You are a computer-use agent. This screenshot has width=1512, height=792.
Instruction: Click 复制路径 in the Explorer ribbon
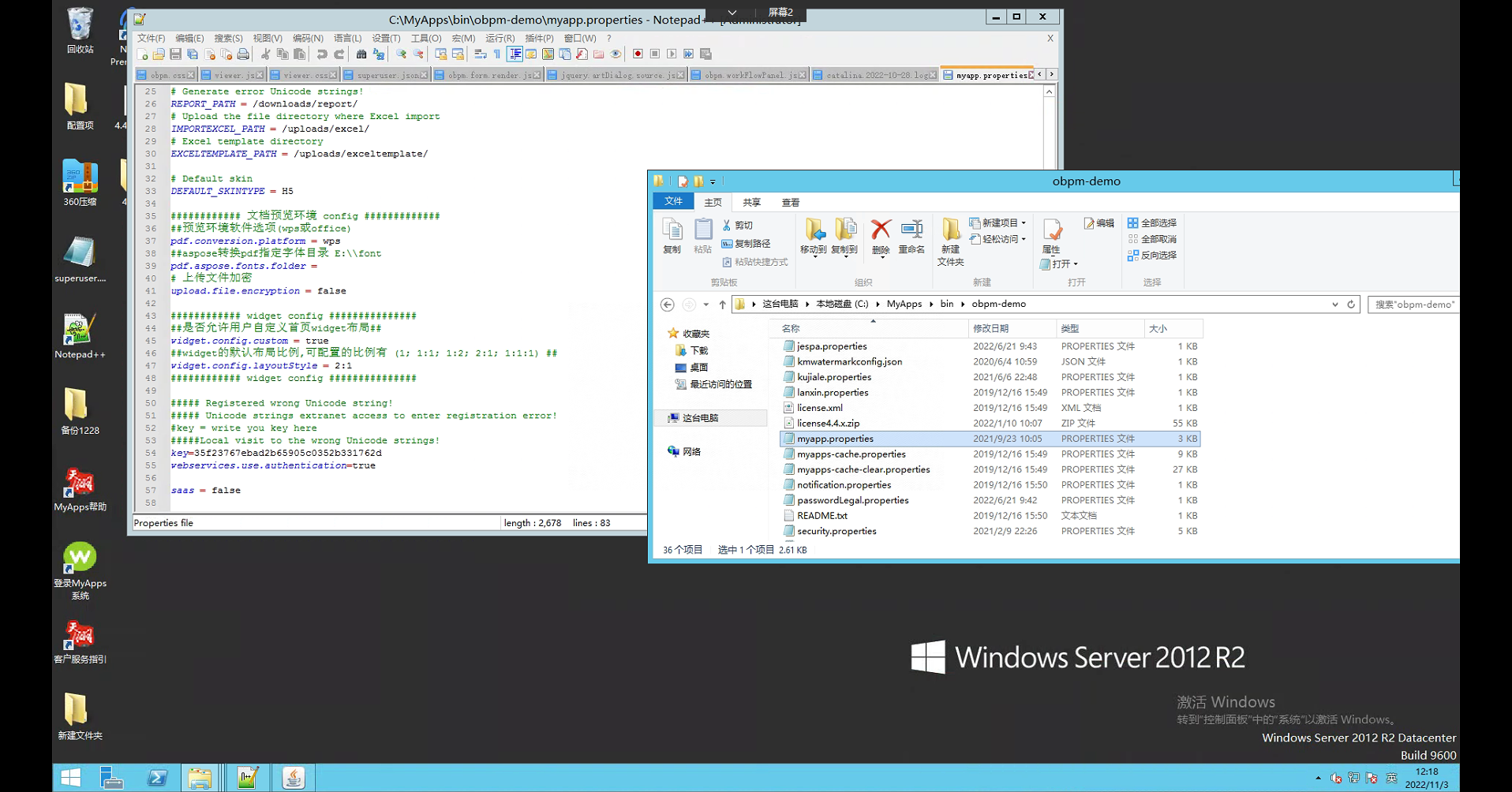[x=746, y=244]
